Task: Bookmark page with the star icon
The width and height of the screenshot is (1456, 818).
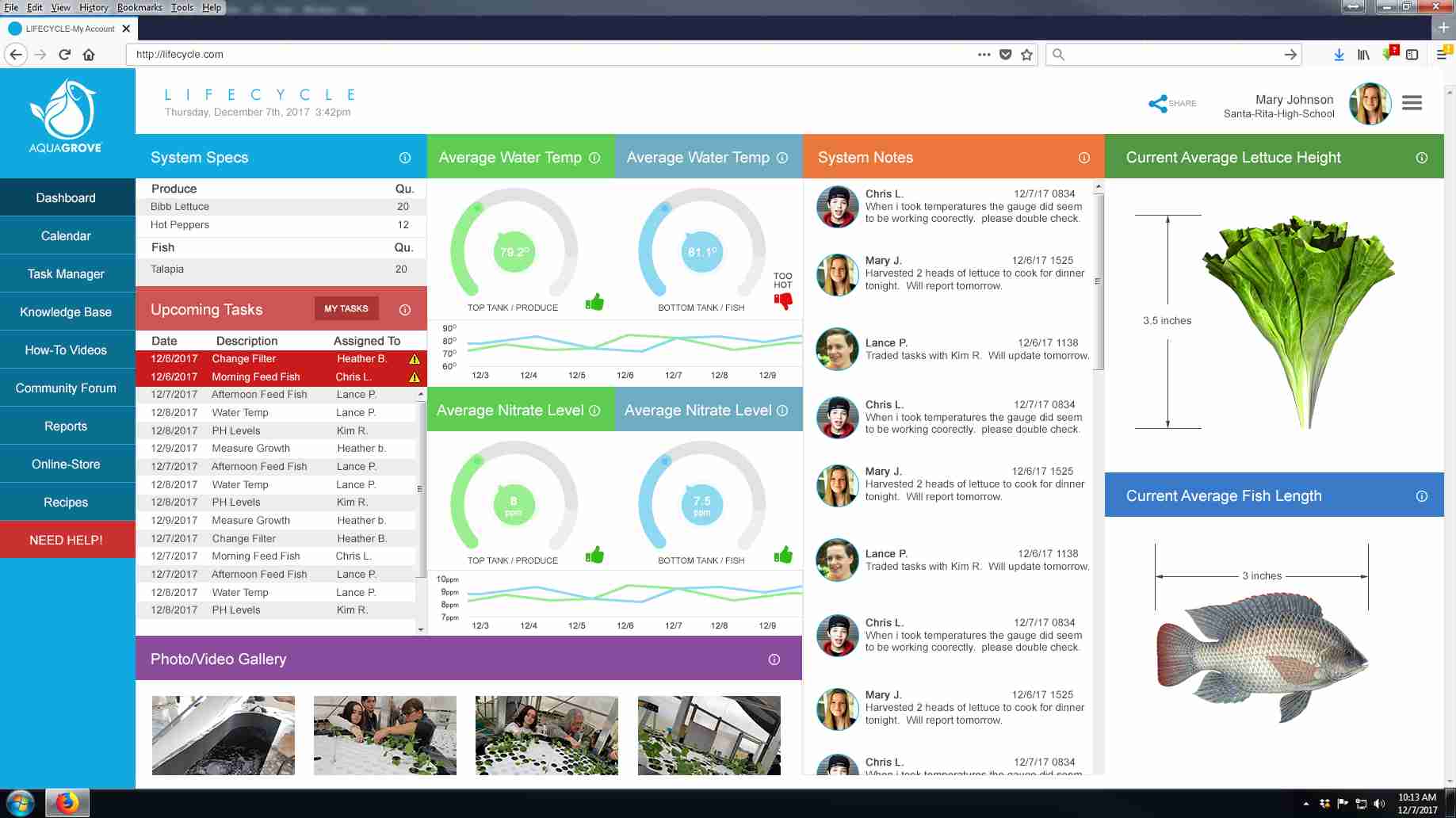Action: (1027, 55)
